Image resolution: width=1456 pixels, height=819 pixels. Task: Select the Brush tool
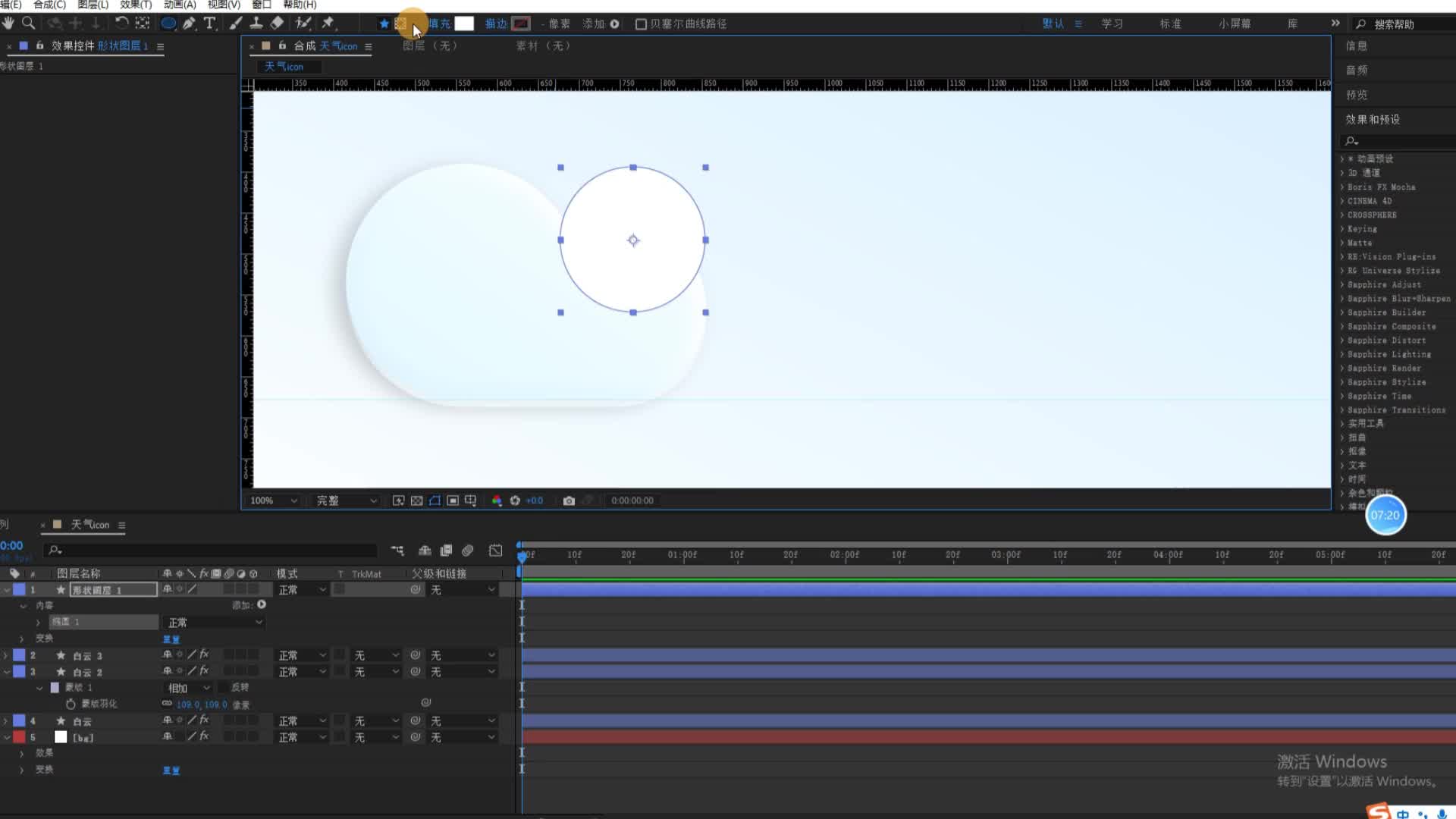pyautogui.click(x=236, y=24)
